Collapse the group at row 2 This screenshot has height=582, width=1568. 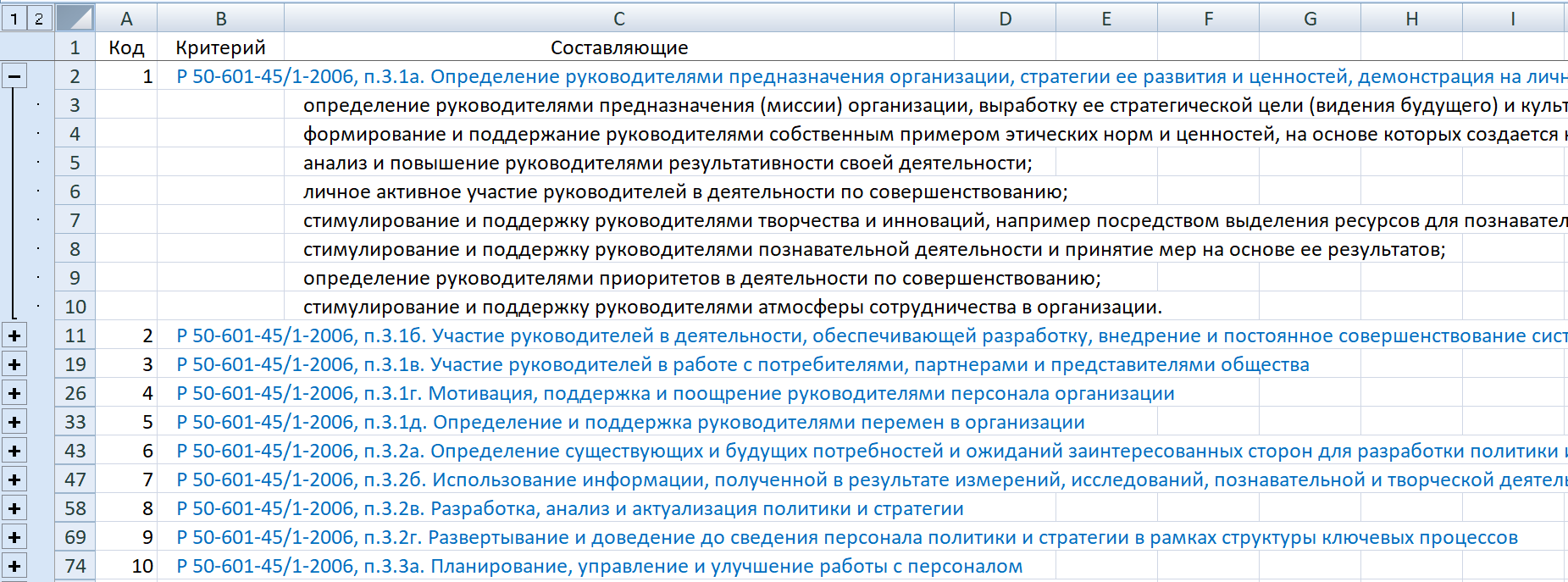point(14,76)
